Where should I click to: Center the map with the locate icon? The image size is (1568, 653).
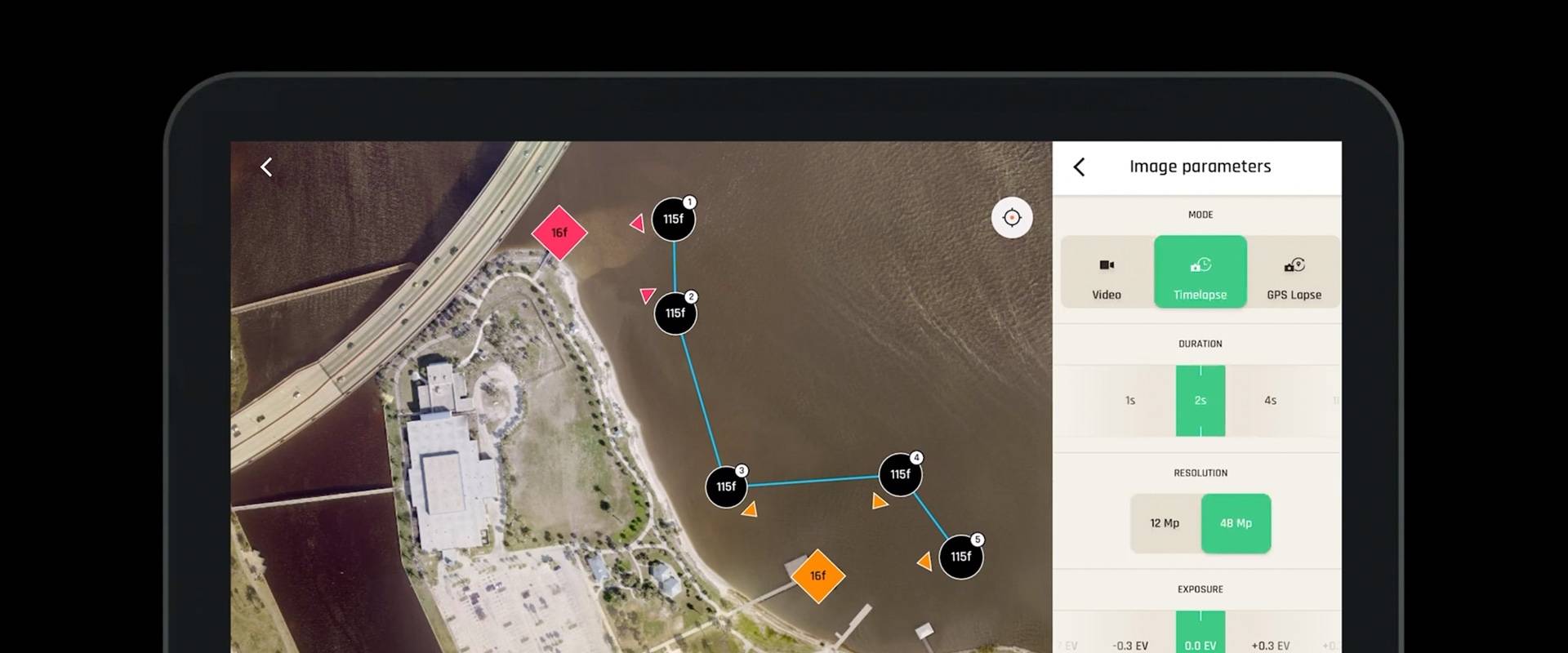tap(1012, 218)
